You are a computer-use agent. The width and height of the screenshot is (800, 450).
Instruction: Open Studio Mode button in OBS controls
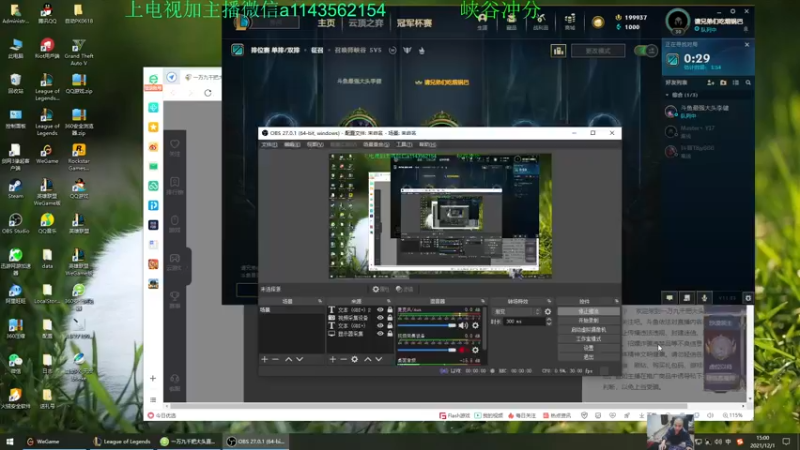(x=588, y=339)
